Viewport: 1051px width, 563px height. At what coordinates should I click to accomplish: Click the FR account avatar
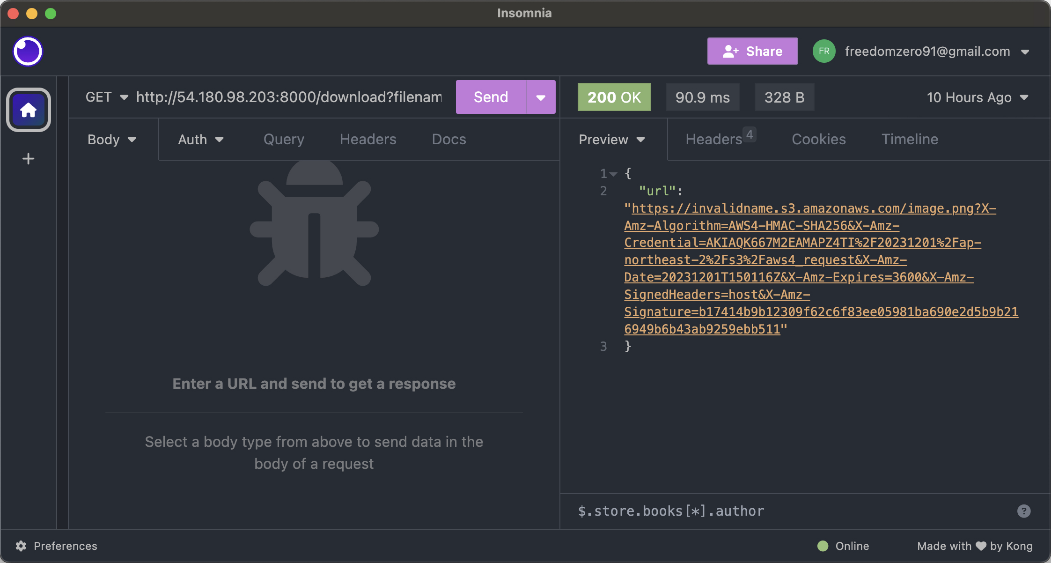824,52
